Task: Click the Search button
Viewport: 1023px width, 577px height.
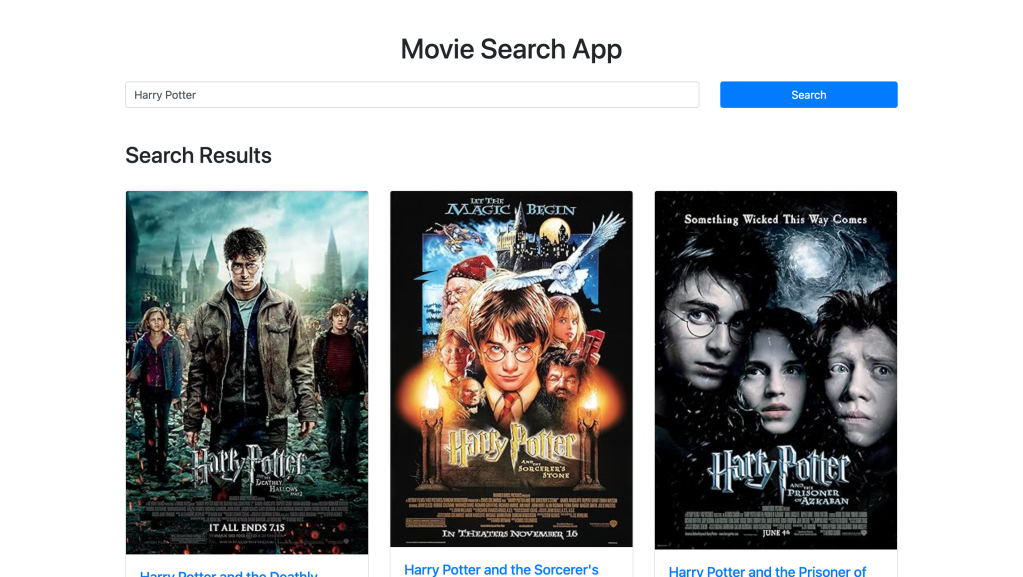Action: coord(808,95)
